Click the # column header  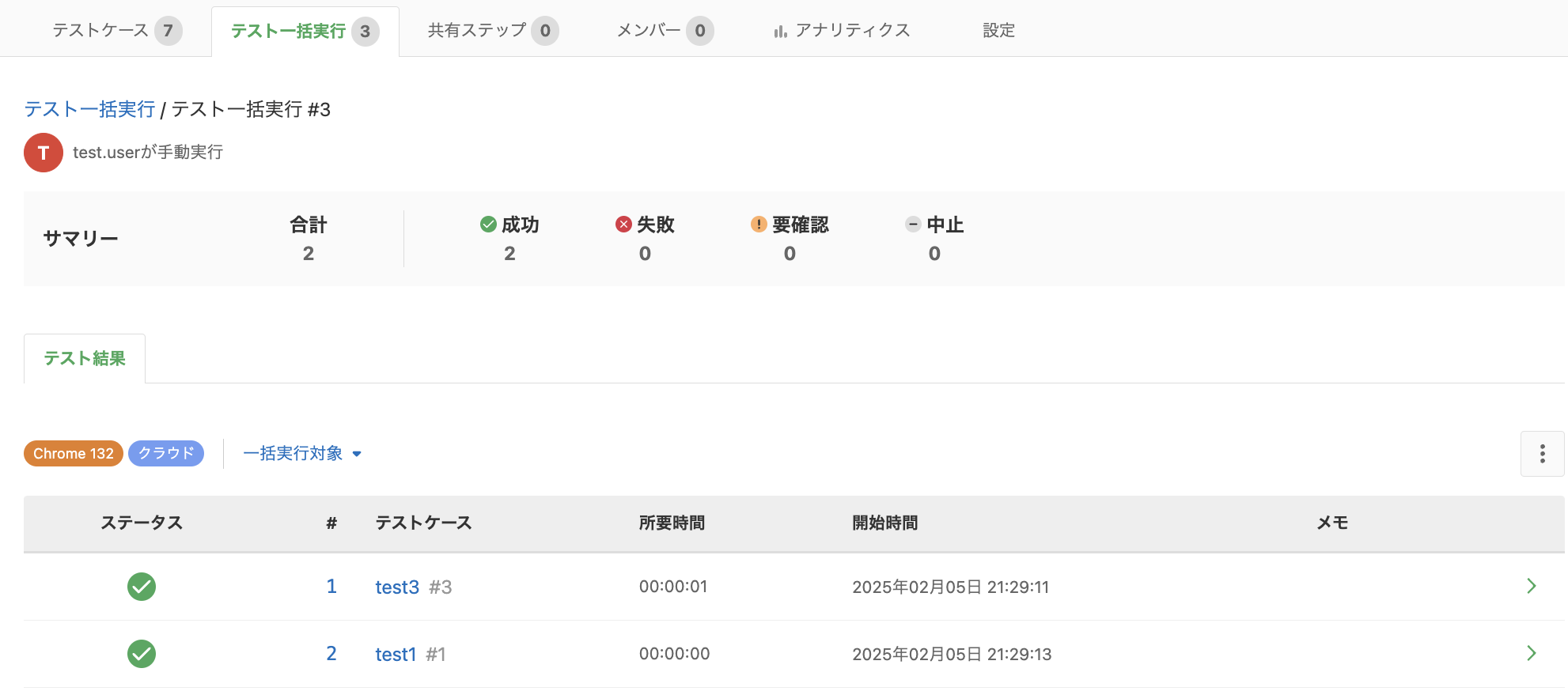click(331, 523)
